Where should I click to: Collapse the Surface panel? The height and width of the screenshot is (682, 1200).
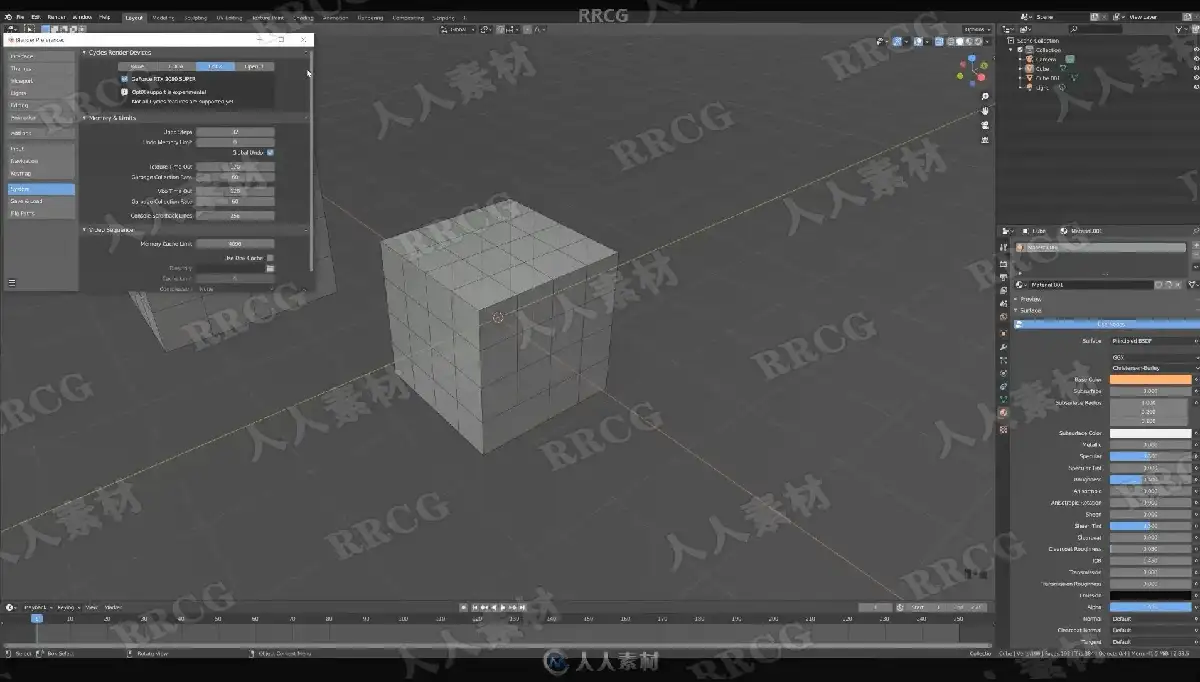tap(1016, 310)
